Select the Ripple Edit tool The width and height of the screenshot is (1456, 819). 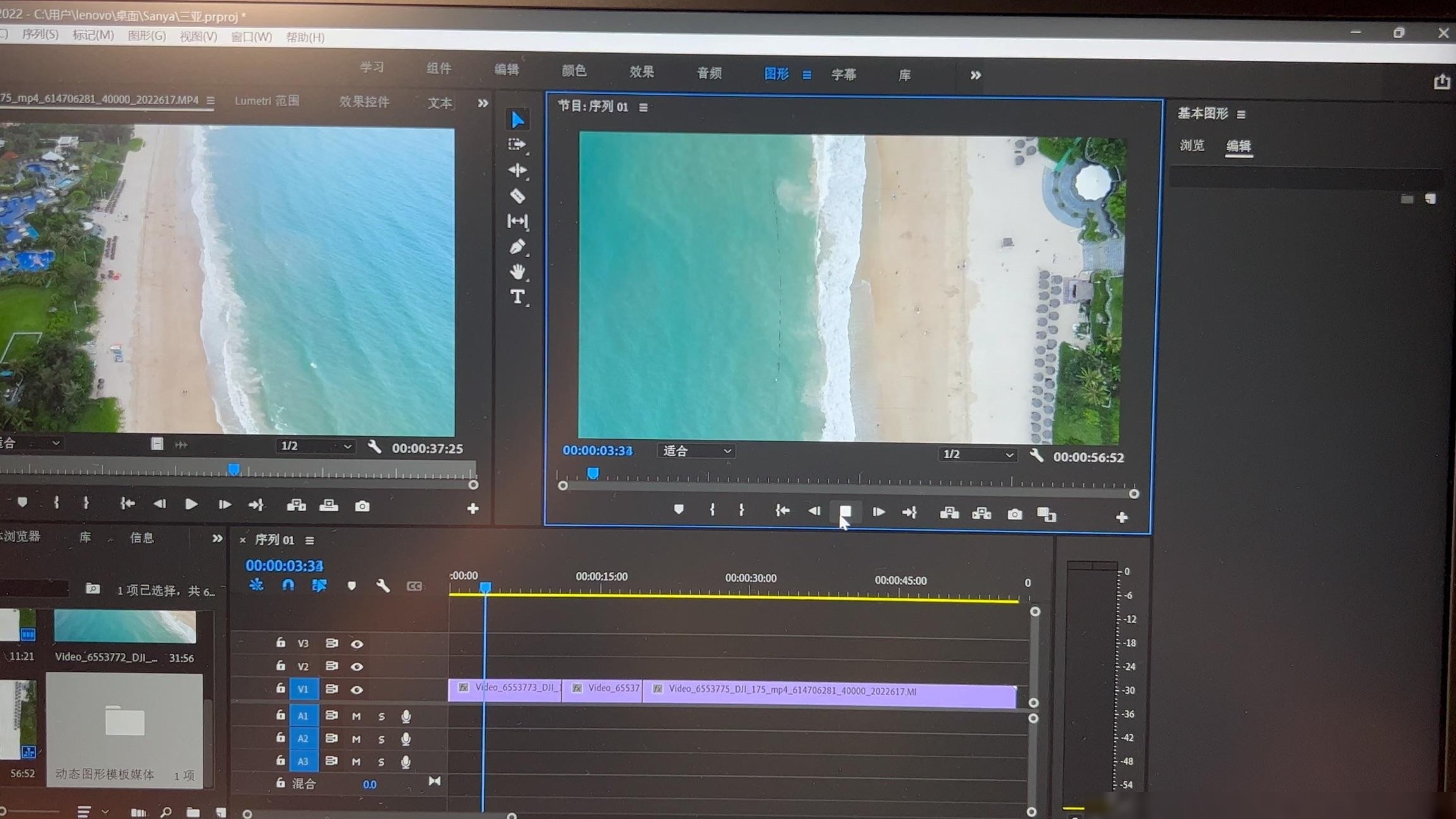[518, 170]
